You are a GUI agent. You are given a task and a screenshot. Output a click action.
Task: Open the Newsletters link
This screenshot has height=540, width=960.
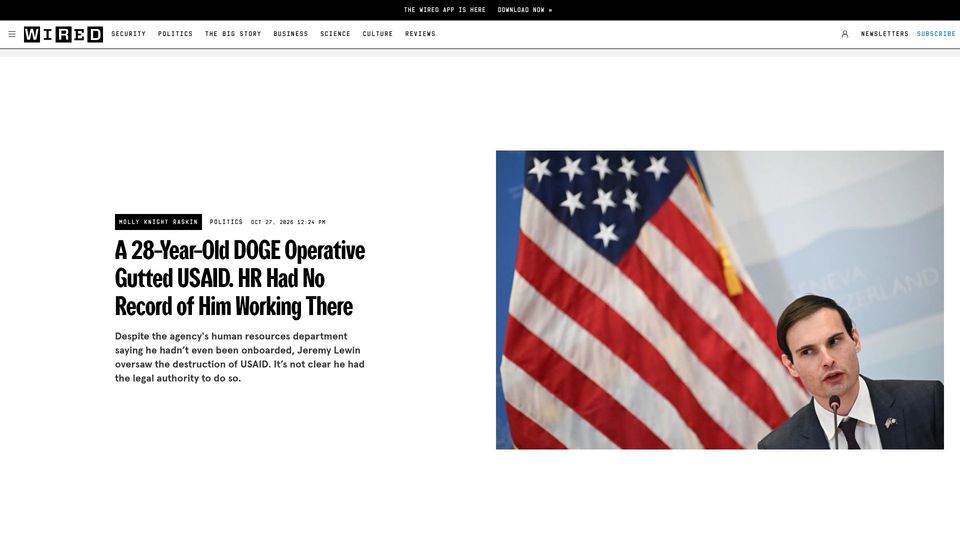[x=885, y=34]
